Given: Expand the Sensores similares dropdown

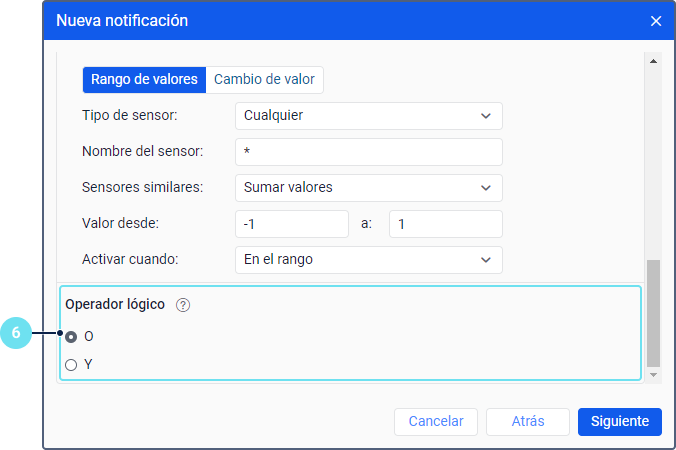Looking at the screenshot, I should pos(369,188).
